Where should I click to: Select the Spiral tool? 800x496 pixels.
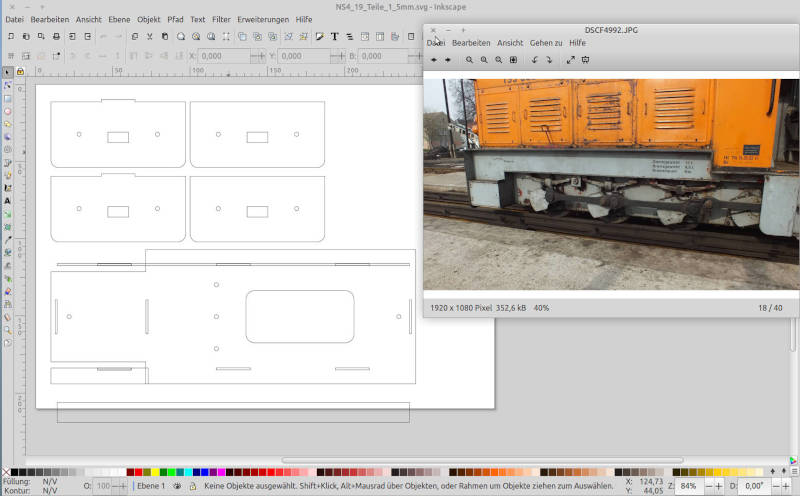pos(7,150)
